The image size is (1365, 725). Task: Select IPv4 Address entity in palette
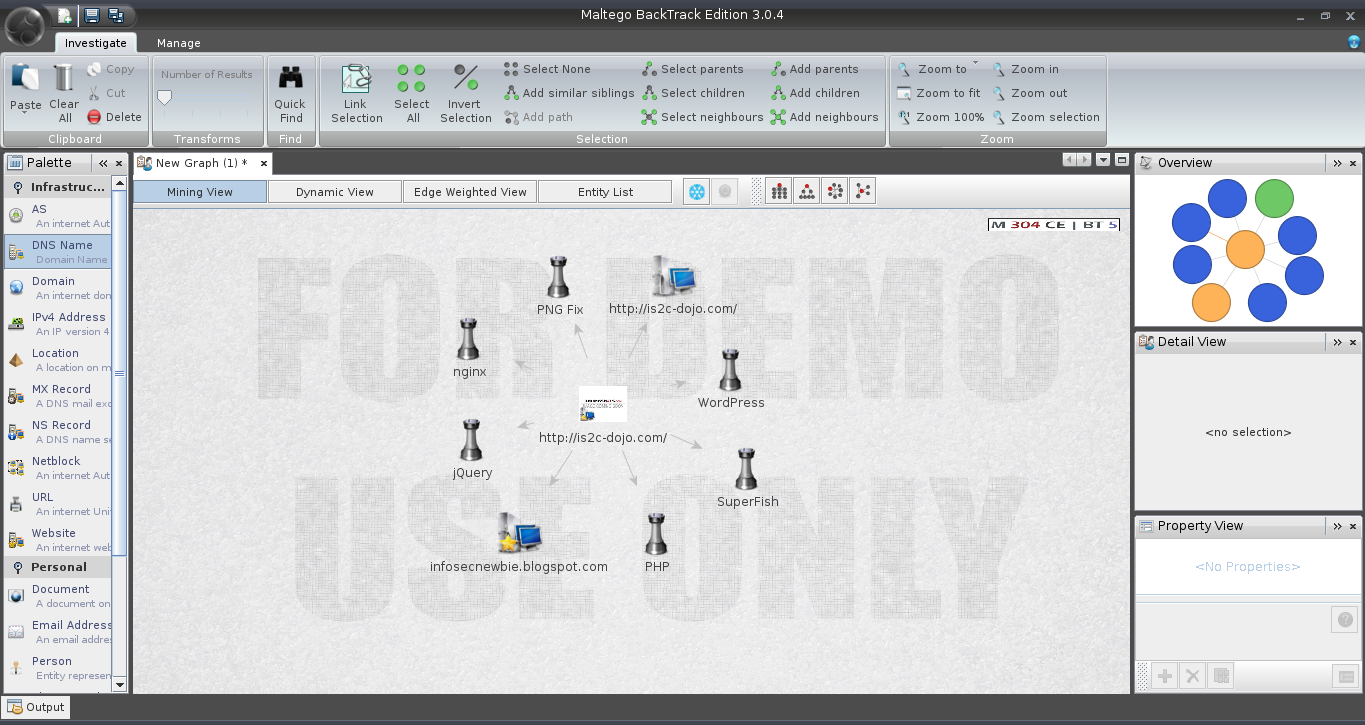click(x=59, y=323)
